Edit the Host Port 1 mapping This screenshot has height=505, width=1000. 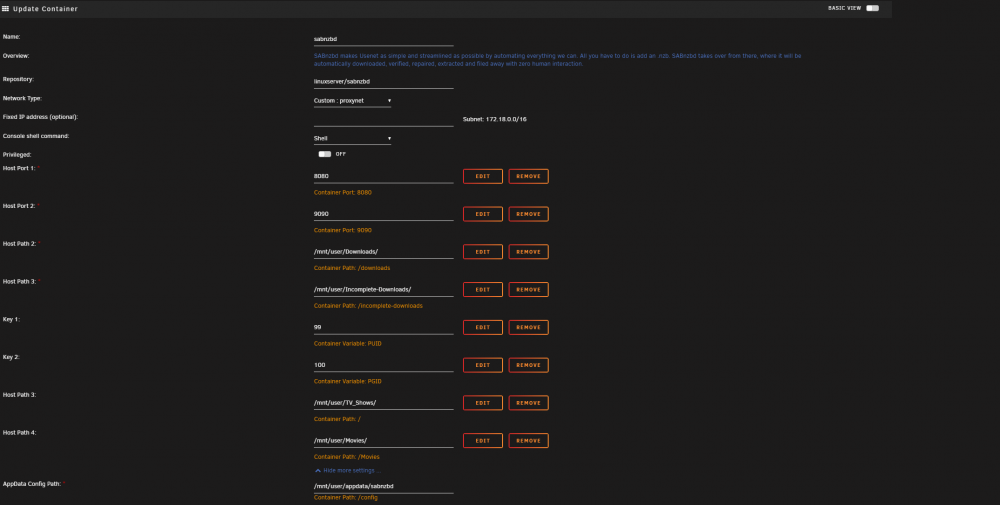483,176
